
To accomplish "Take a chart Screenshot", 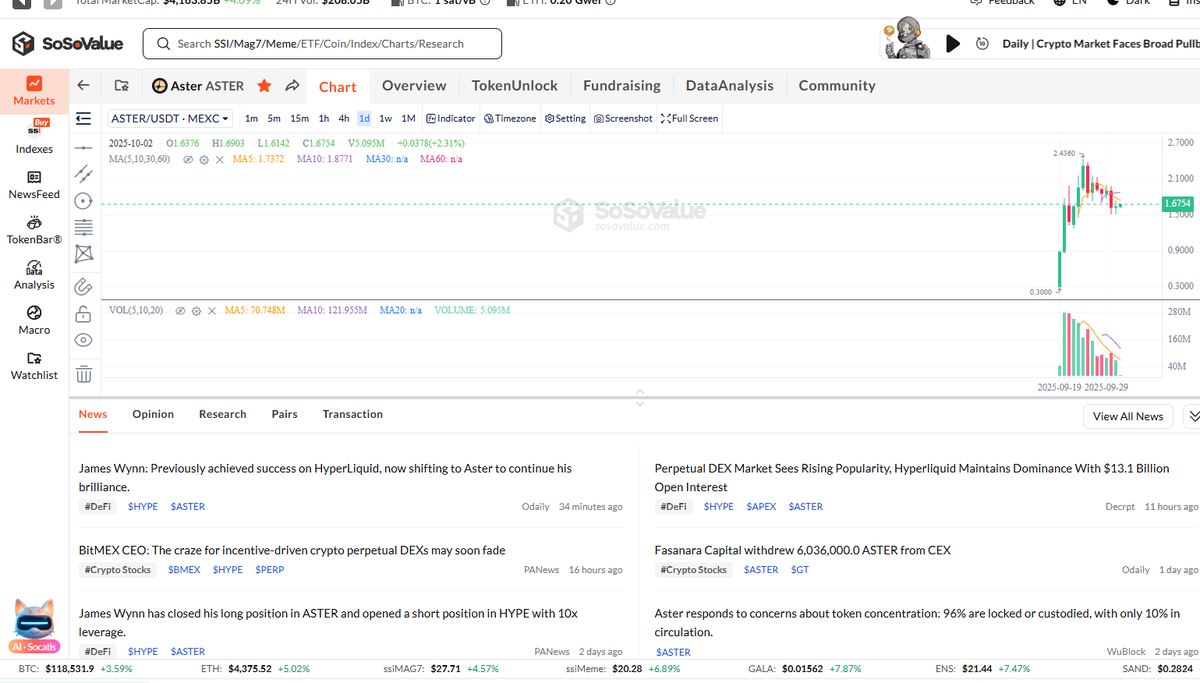I will tap(622, 118).
